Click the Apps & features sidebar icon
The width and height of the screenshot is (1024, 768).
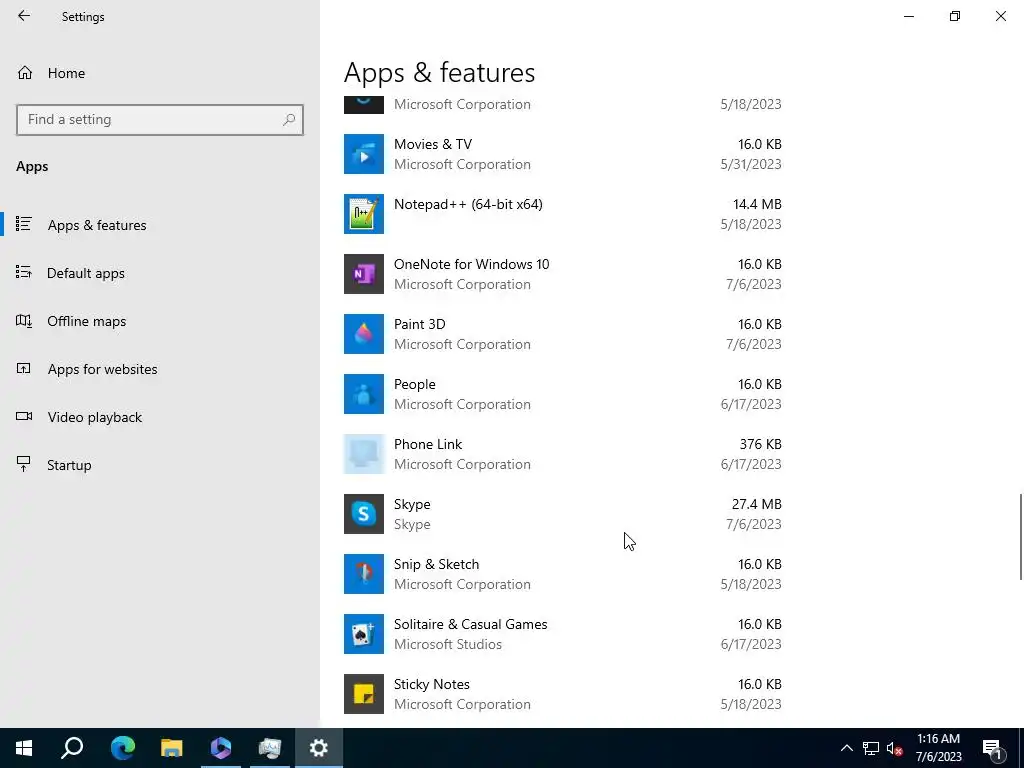[24, 224]
